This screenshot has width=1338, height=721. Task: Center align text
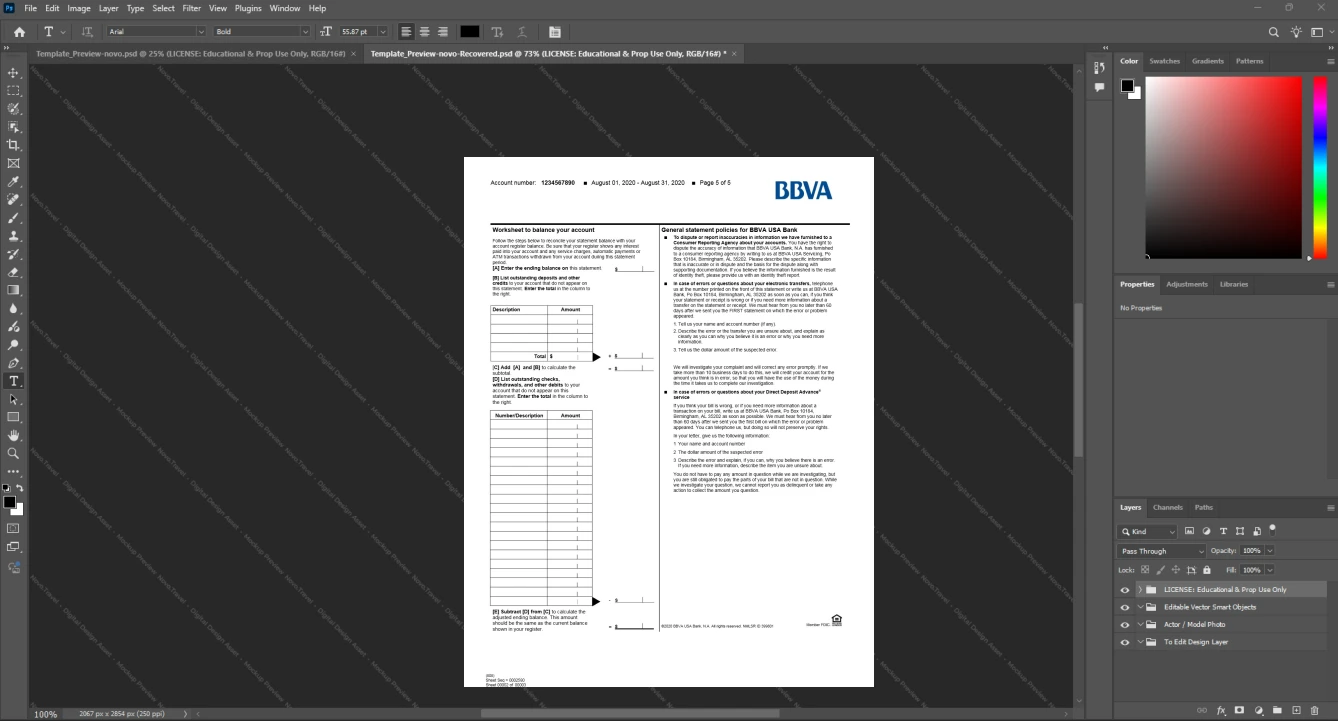tap(424, 32)
